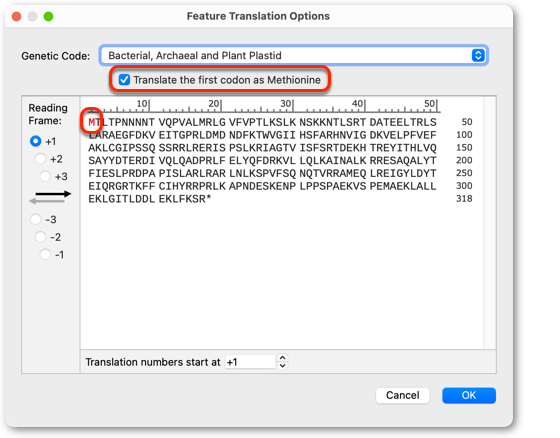The width and height of the screenshot is (560, 438).
Task: Decrease translation start number with down arrow
Action: (x=282, y=365)
